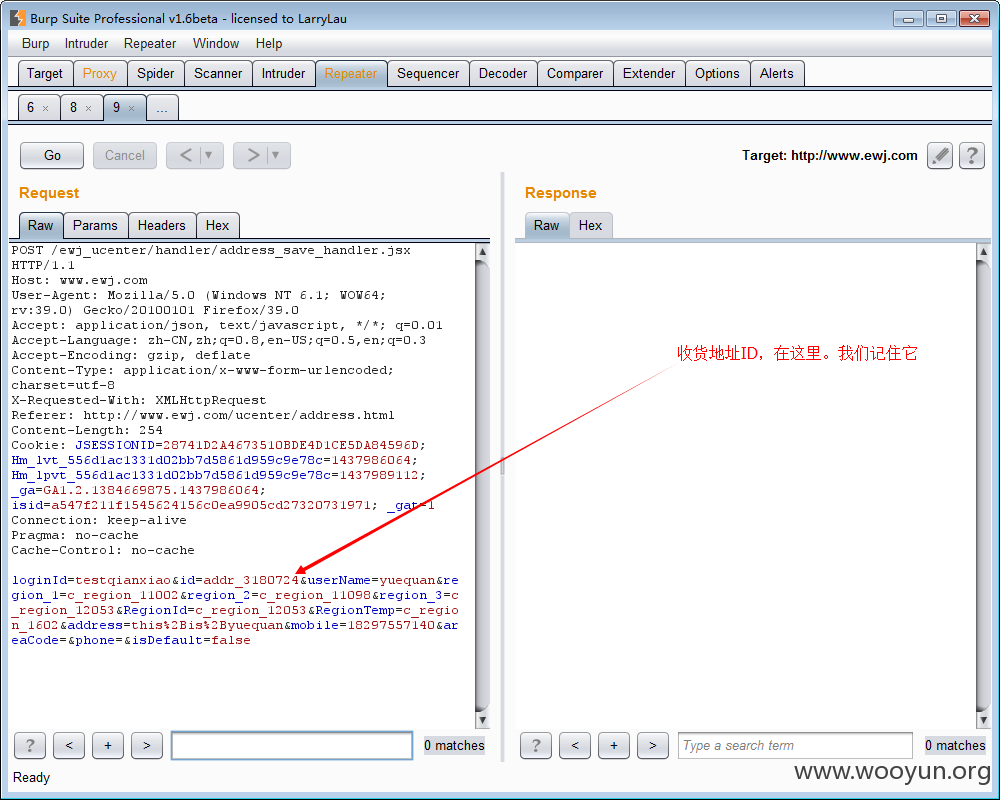Go to next match in request search

(x=147, y=745)
